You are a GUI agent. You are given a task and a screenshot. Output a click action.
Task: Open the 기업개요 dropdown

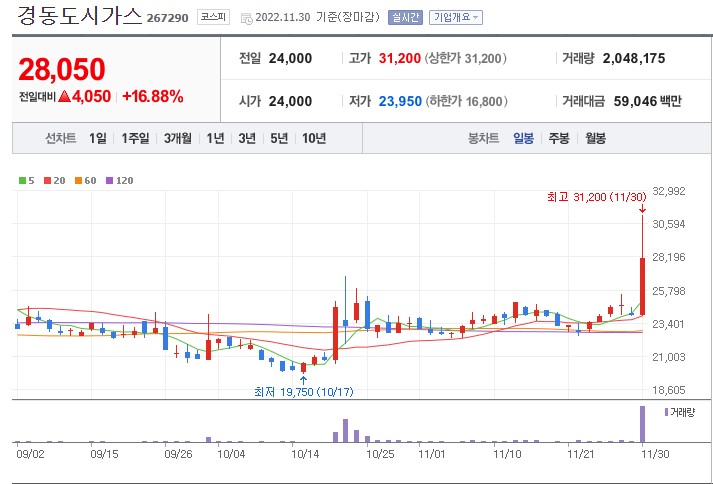click(x=456, y=18)
